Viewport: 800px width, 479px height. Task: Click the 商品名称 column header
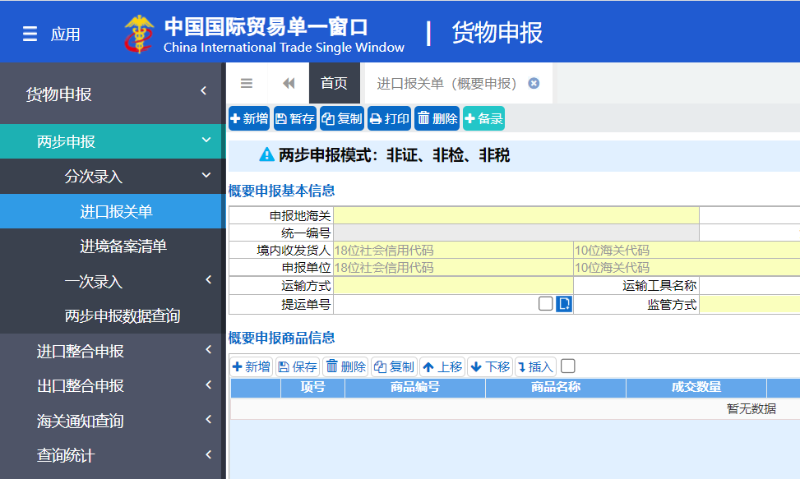pyautogui.click(x=556, y=387)
